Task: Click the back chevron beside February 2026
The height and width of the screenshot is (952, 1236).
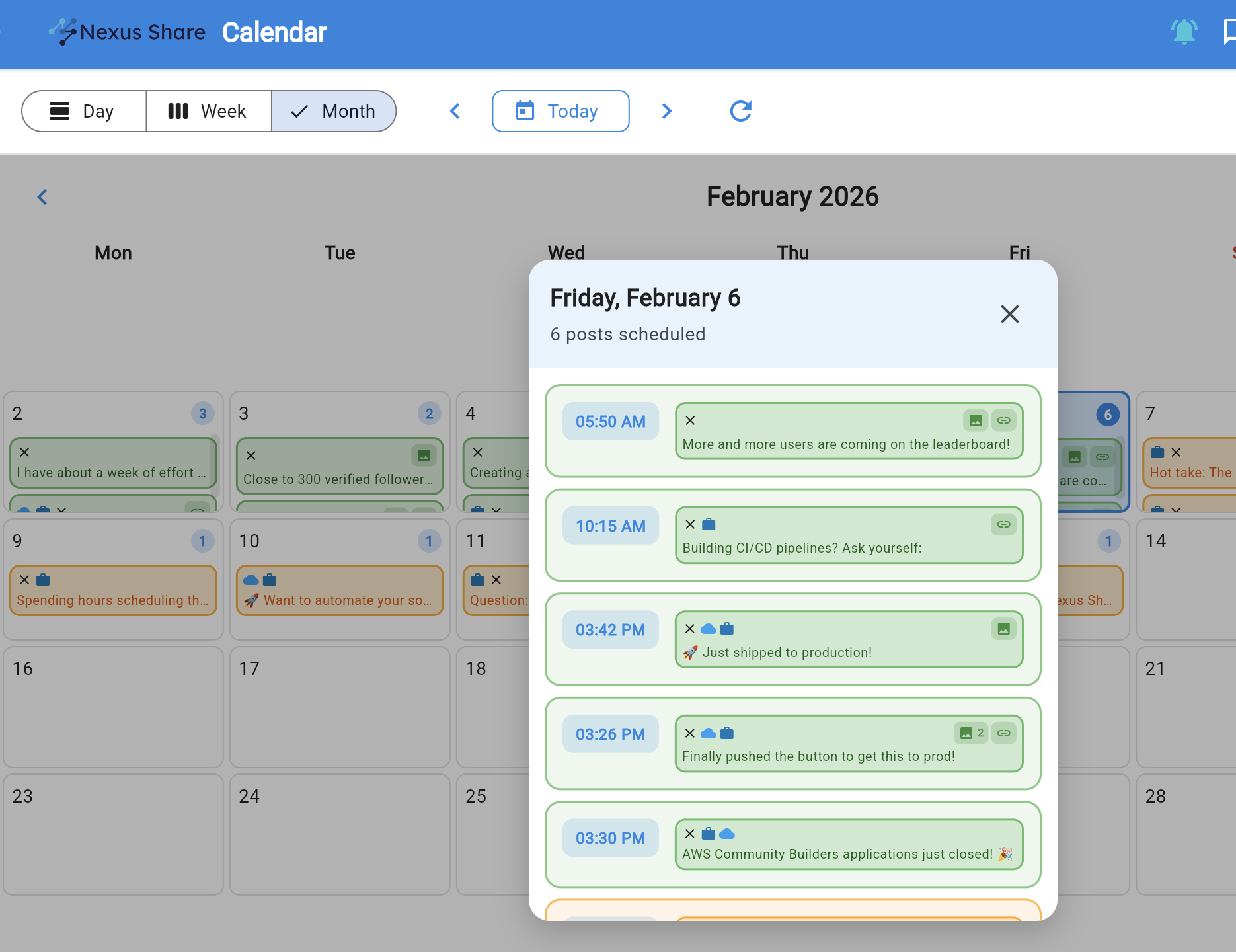Action: click(x=42, y=197)
